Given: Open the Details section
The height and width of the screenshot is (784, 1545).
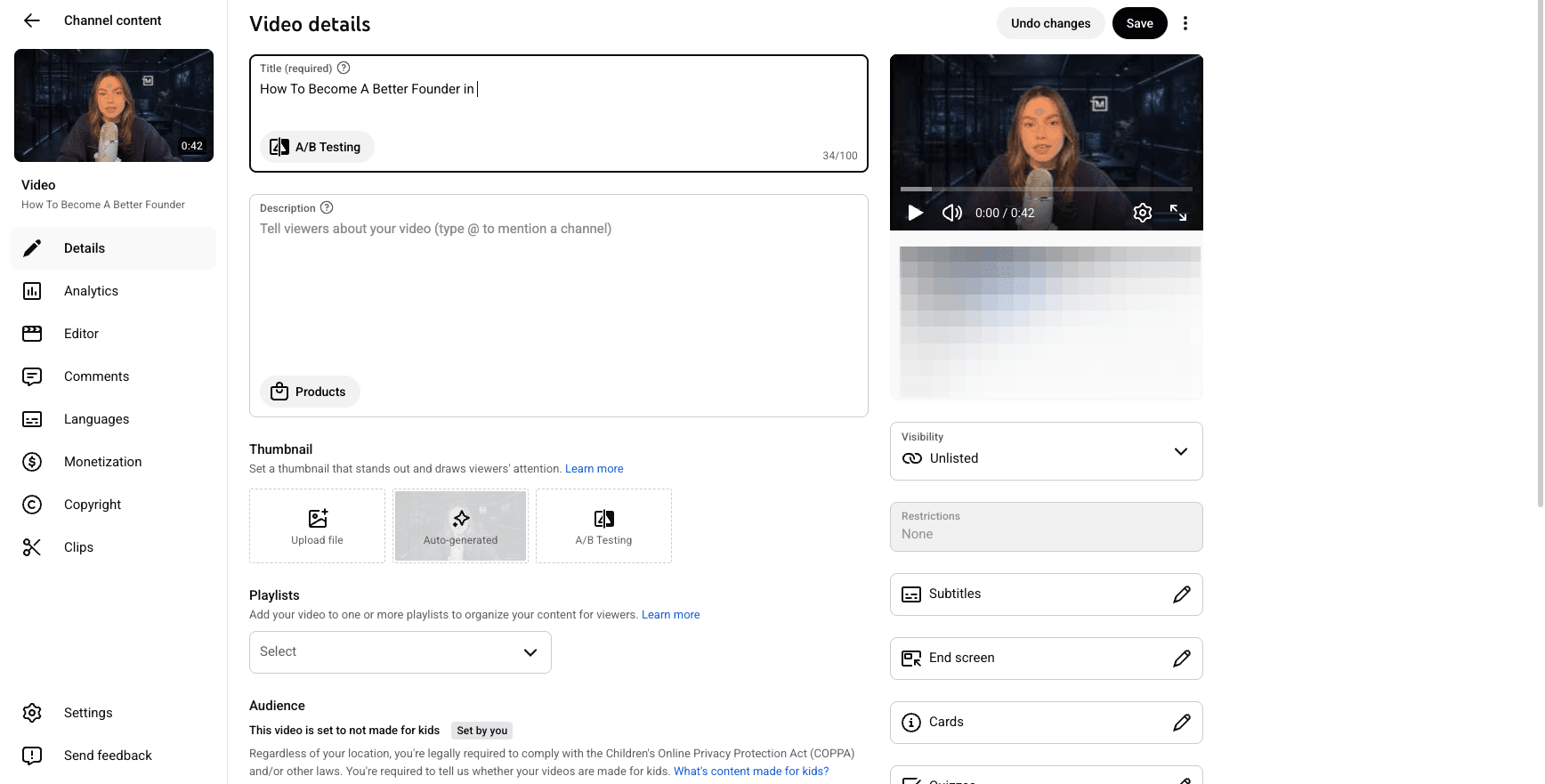Looking at the screenshot, I should coord(113,248).
